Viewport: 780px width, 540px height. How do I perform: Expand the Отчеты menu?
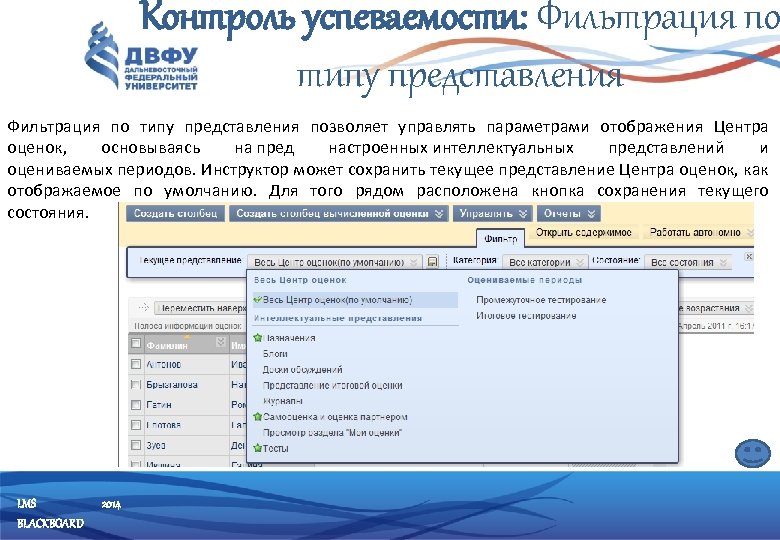click(569, 214)
